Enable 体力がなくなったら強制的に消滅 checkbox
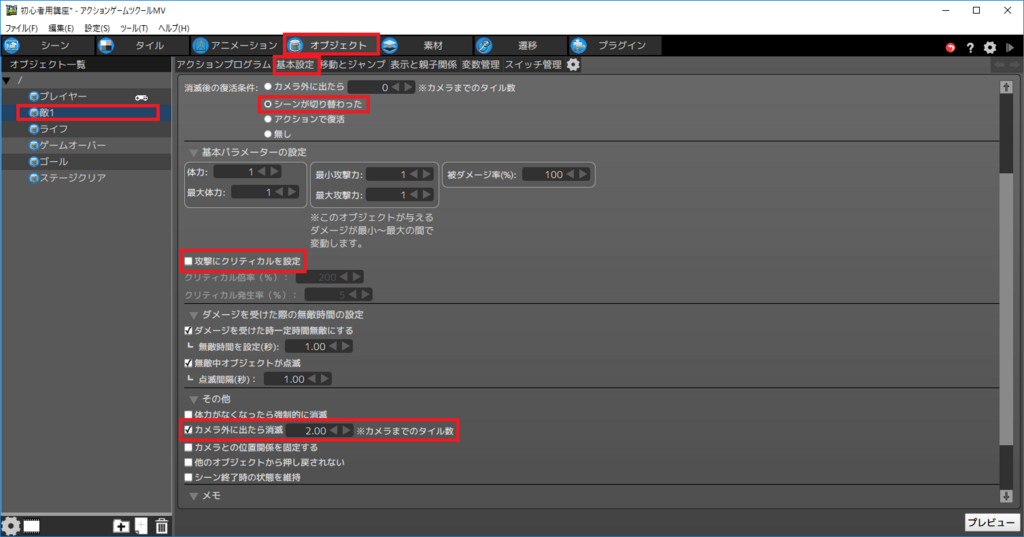 tap(189, 415)
